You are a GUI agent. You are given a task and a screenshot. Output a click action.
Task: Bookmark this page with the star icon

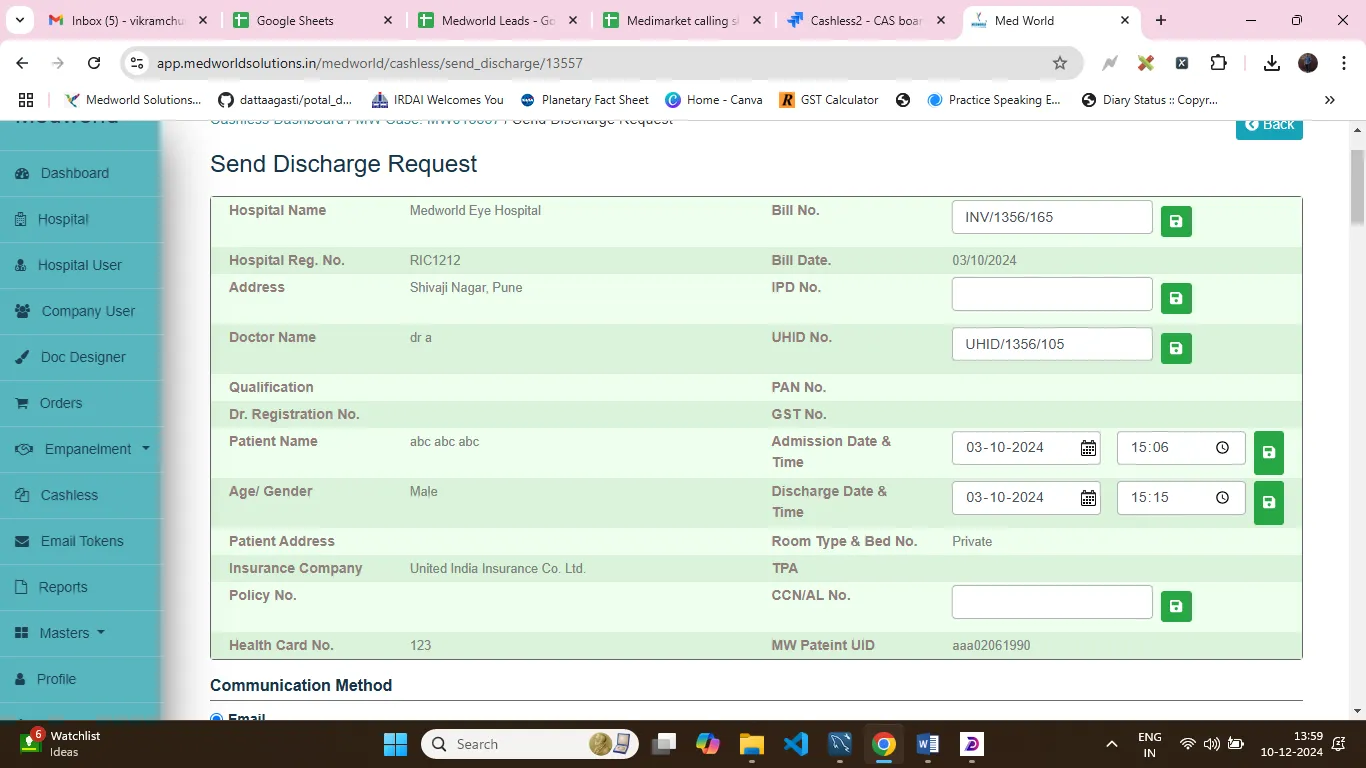click(x=1060, y=63)
